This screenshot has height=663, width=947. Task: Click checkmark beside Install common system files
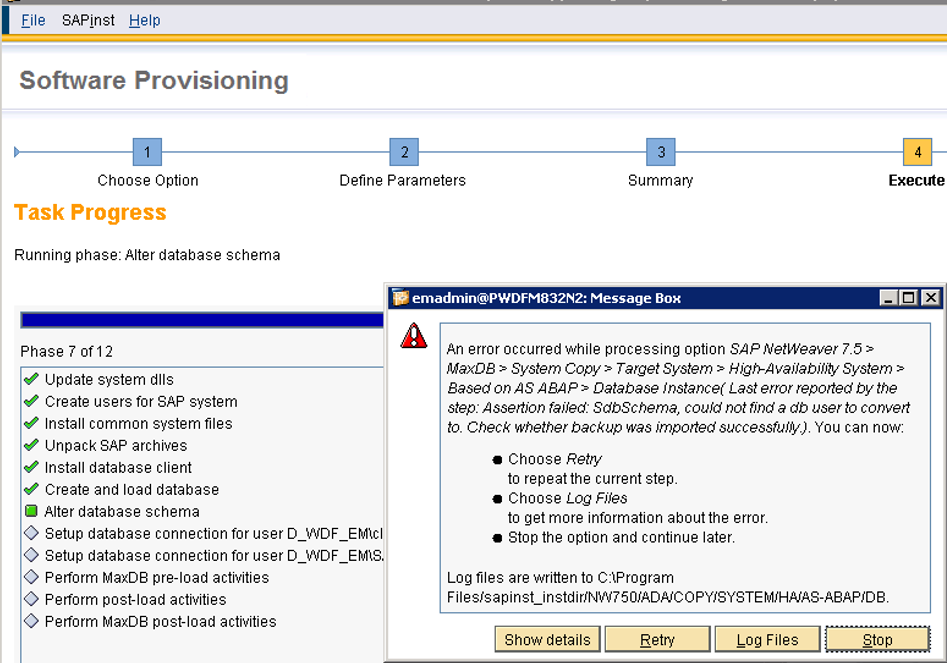[x=31, y=423]
